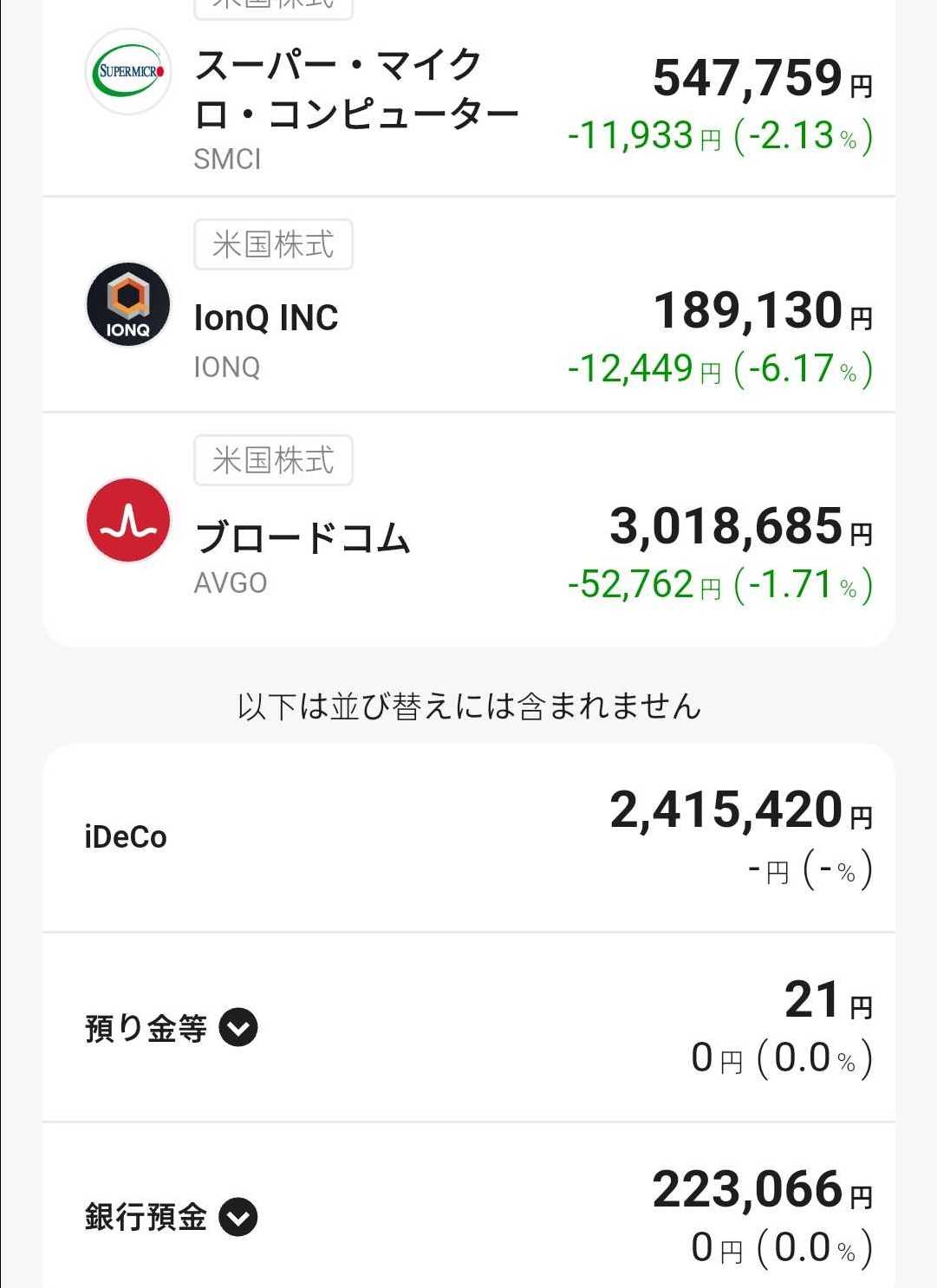Select the iDeCo label
The width and height of the screenshot is (937, 1288).
pos(126,837)
